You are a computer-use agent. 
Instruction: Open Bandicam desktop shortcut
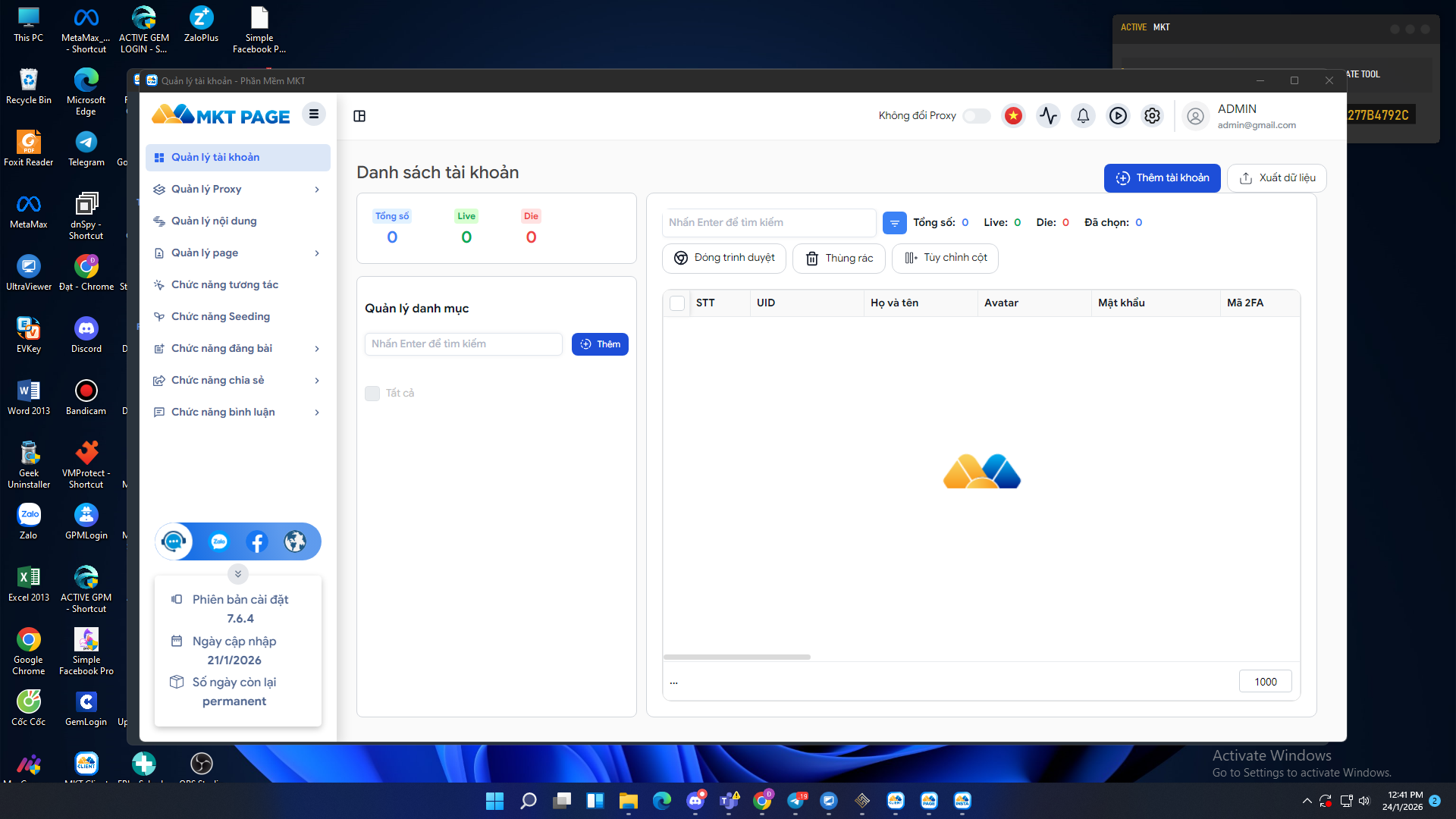(86, 398)
